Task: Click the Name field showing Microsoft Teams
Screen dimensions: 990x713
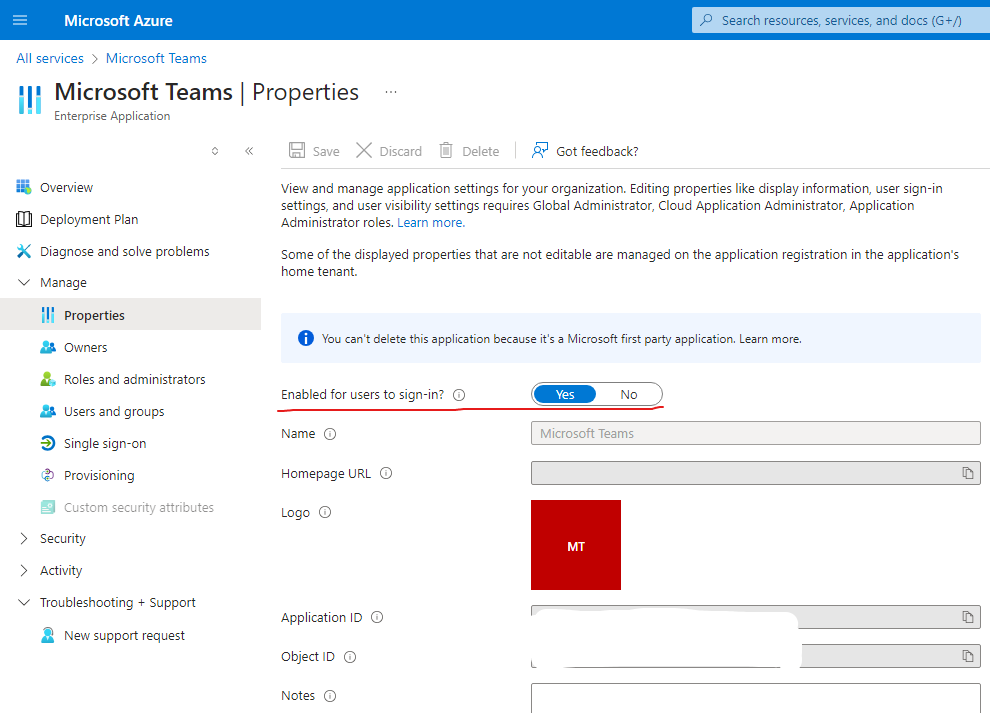Action: [756, 433]
